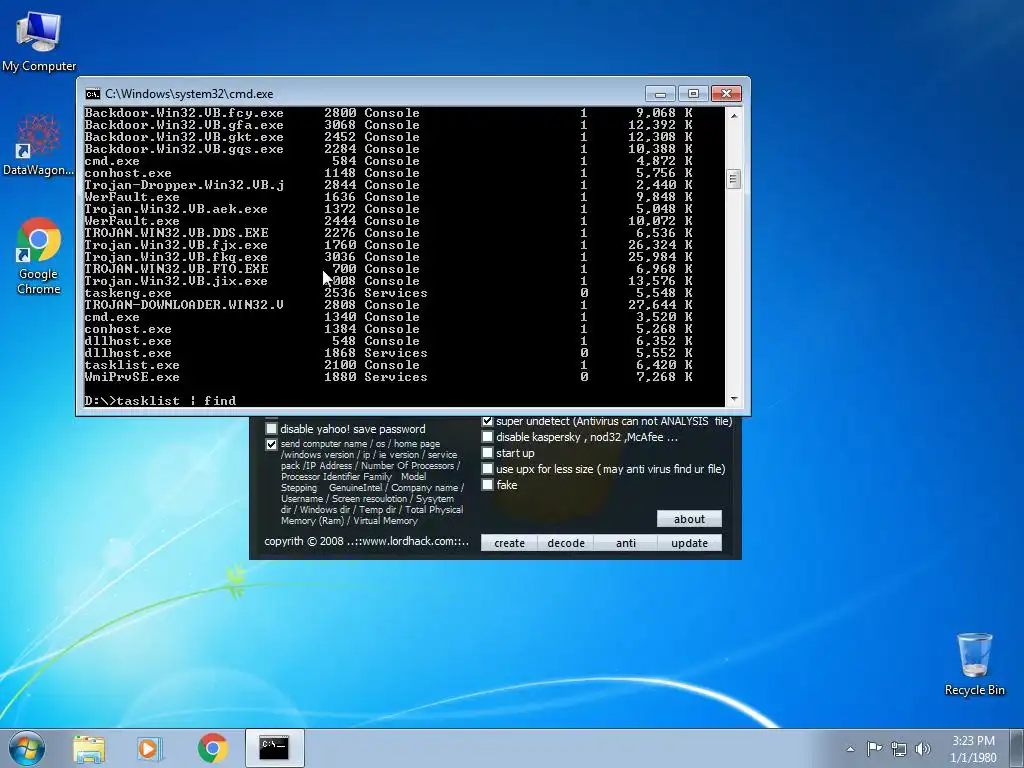Image resolution: width=1024 pixels, height=768 pixels.
Task: Toggle the fake checkbox
Action: [x=487, y=485]
